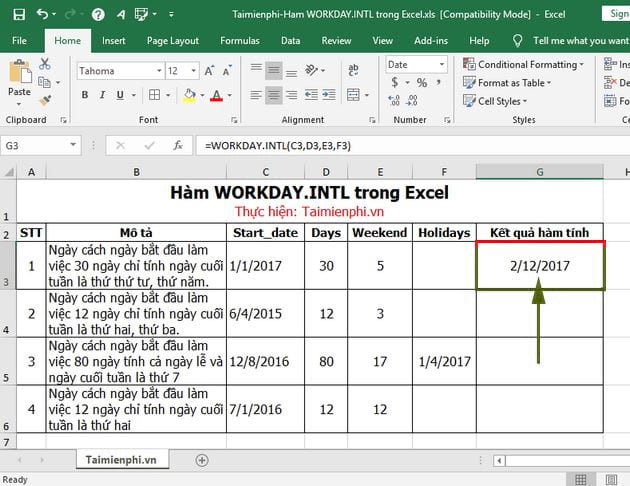The width and height of the screenshot is (630, 486).
Task: Click the Sign in button
Action: [616, 14]
